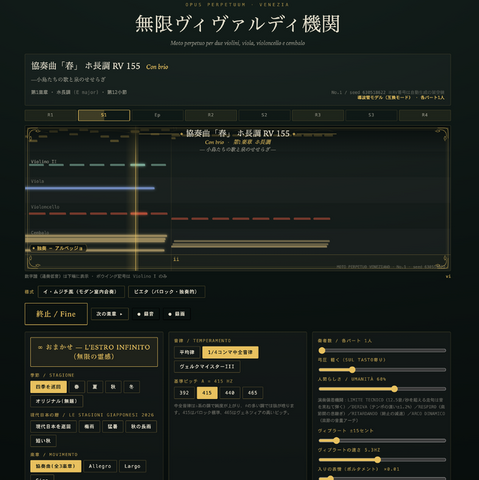Select ヴェルクマイスターIII temperament
The height and width of the screenshot is (480, 479).
[207, 367]
